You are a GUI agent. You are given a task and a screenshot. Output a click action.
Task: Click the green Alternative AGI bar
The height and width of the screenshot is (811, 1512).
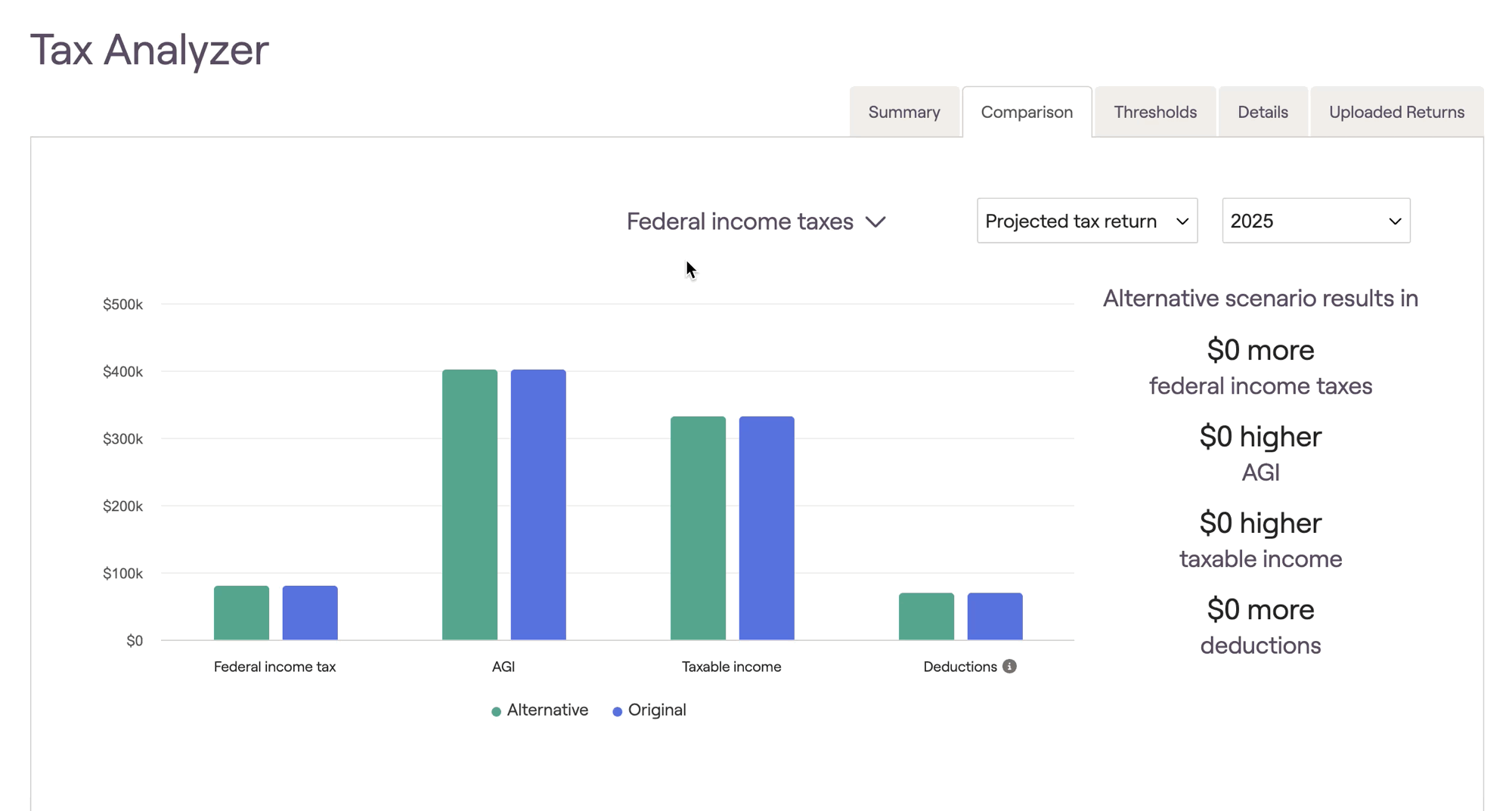pos(469,505)
